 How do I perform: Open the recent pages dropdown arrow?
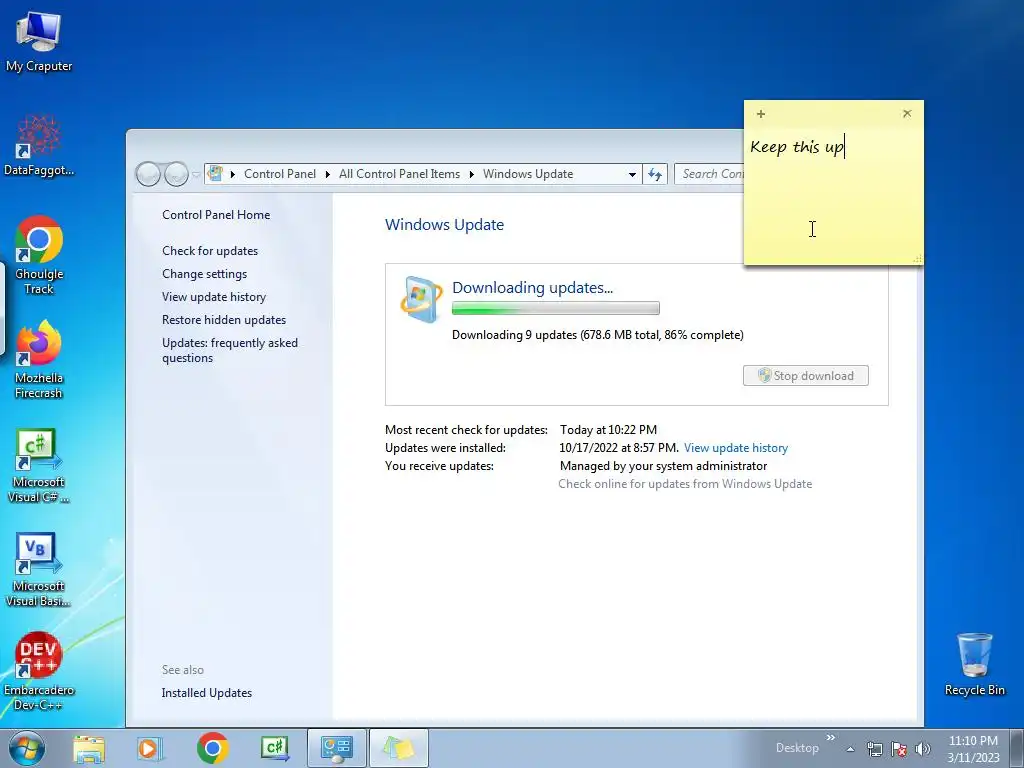pyautogui.click(x=196, y=175)
